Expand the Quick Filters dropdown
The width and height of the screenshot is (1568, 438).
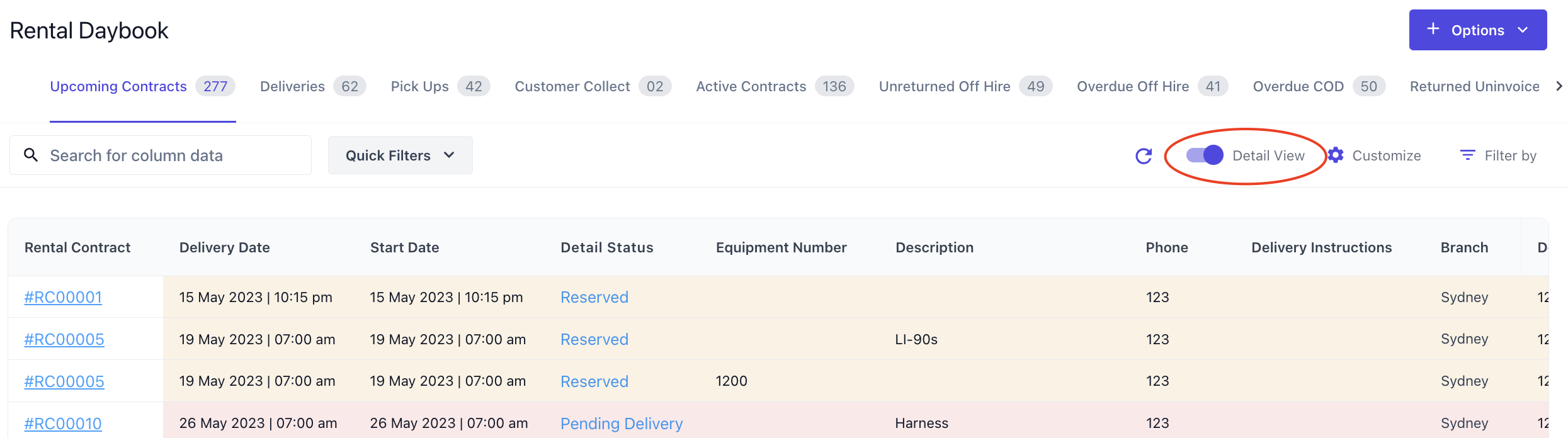coord(400,155)
